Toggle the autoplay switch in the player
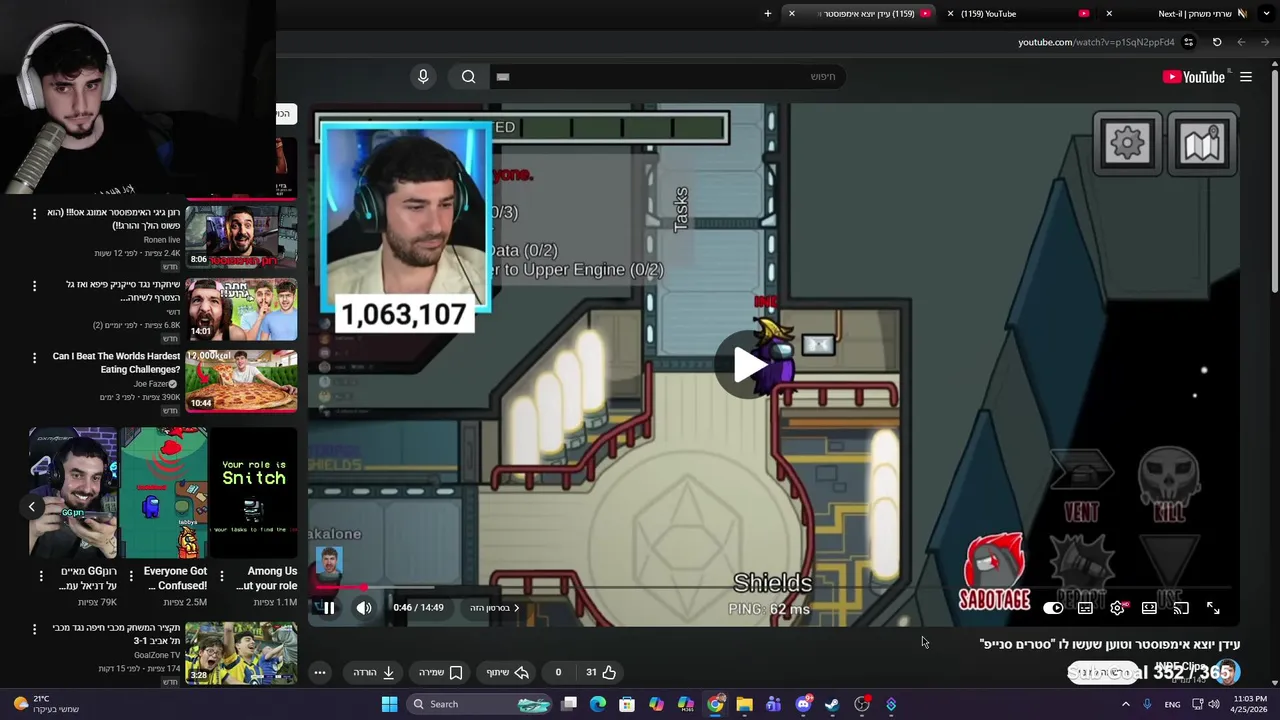 (x=1053, y=608)
